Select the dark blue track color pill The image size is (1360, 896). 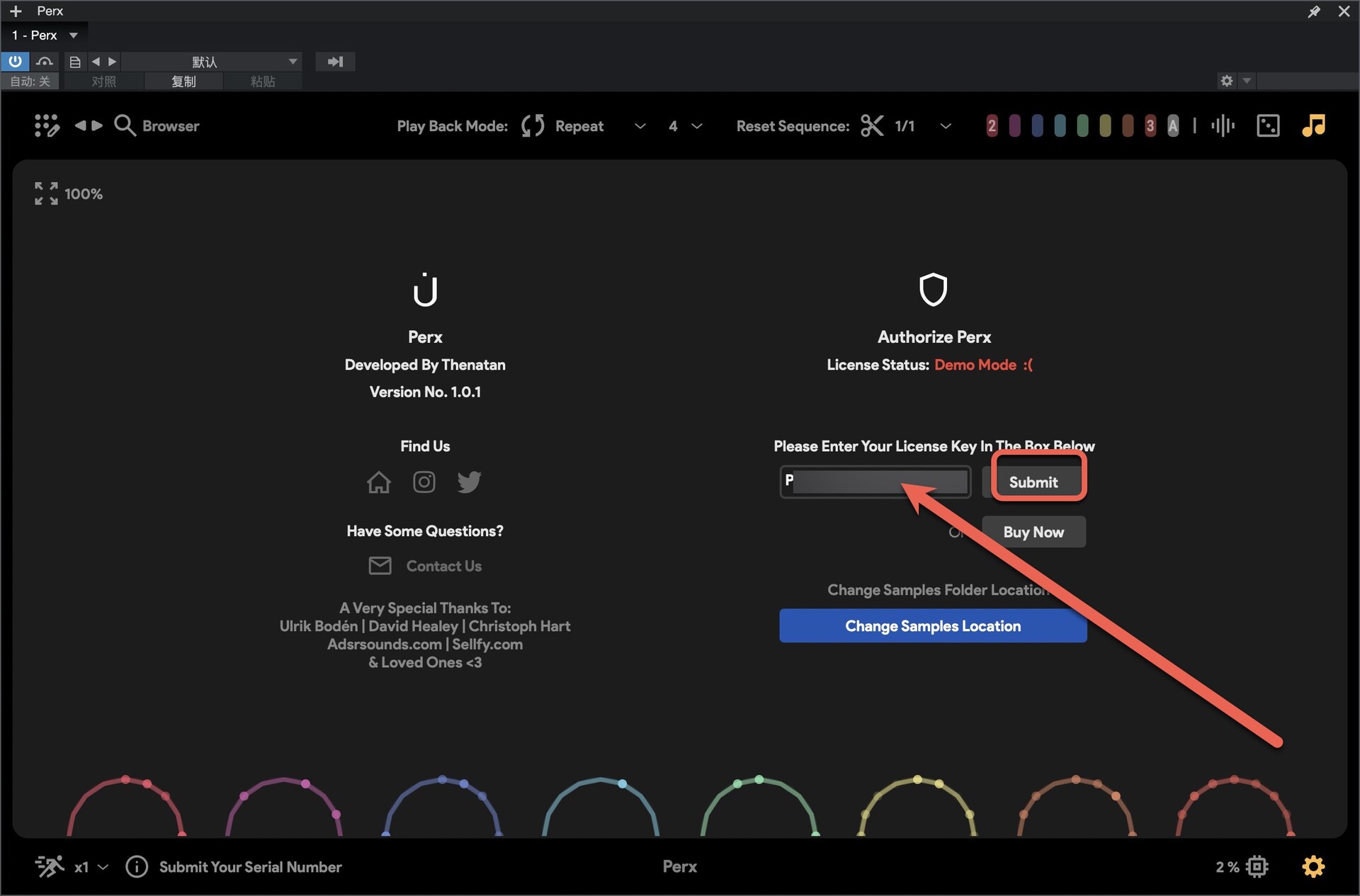(x=1037, y=126)
